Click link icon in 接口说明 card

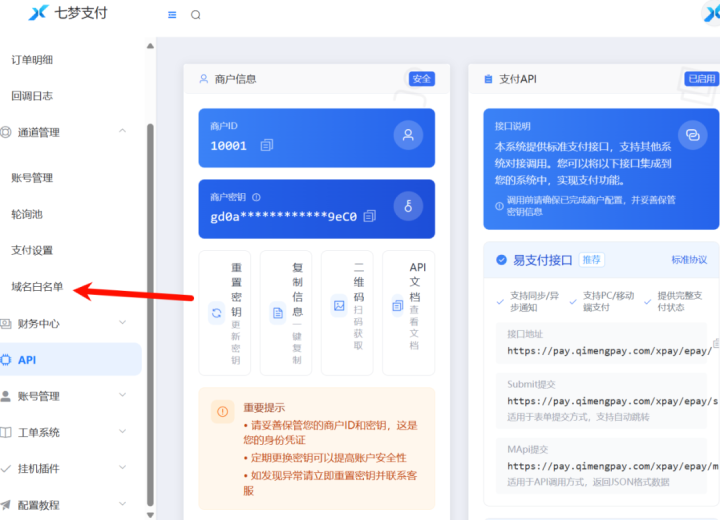coord(692,135)
